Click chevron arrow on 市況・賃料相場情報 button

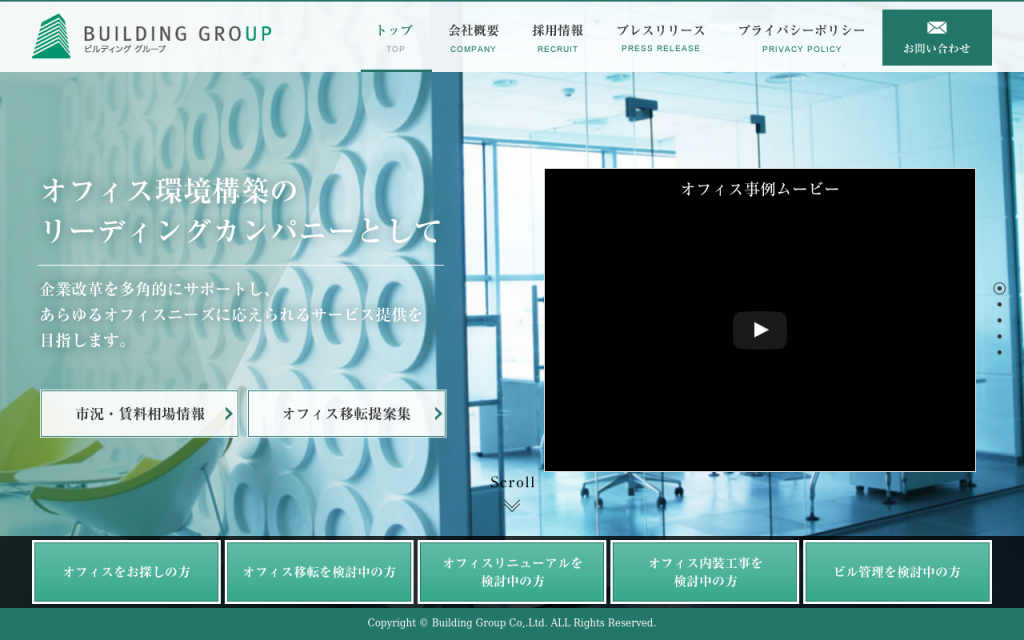click(229, 413)
